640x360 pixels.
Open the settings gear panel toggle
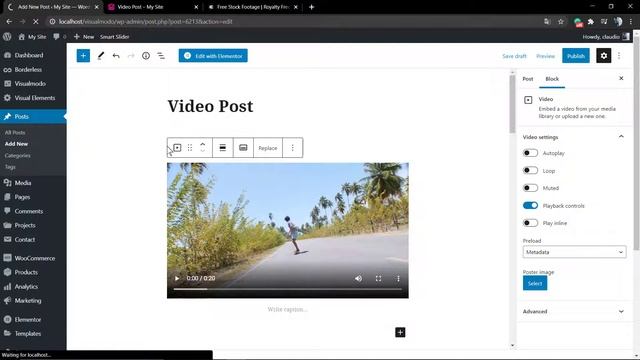[x=604, y=56]
